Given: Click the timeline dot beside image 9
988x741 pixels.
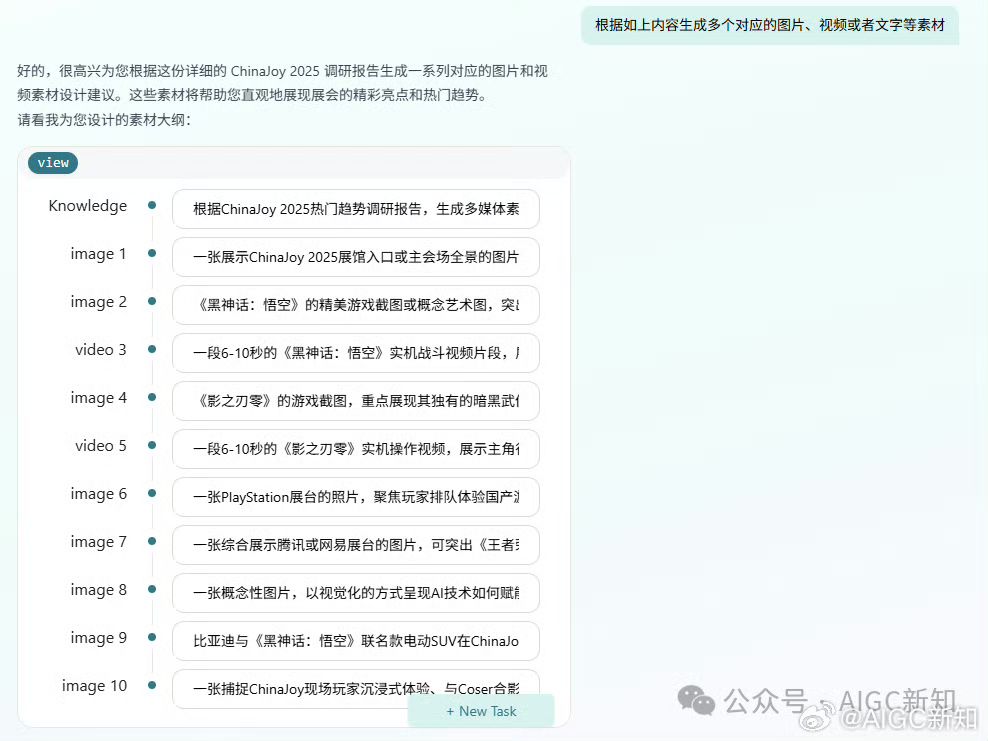Looking at the screenshot, I should pyautogui.click(x=152, y=637).
